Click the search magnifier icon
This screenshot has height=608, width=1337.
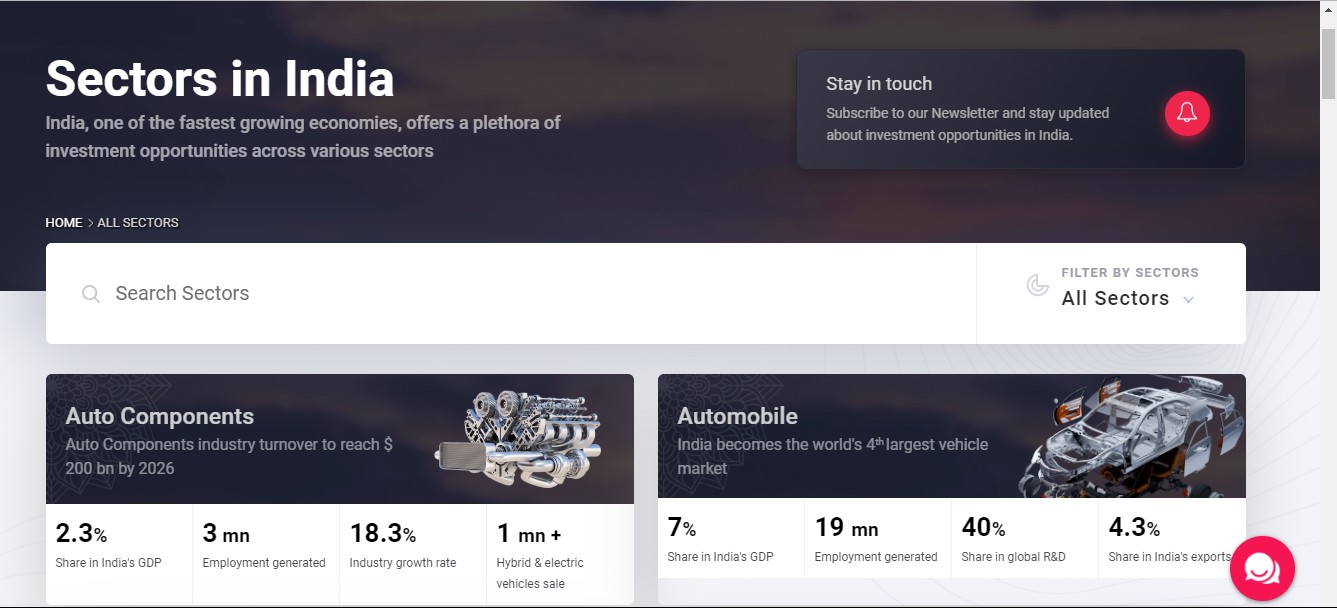tap(91, 294)
